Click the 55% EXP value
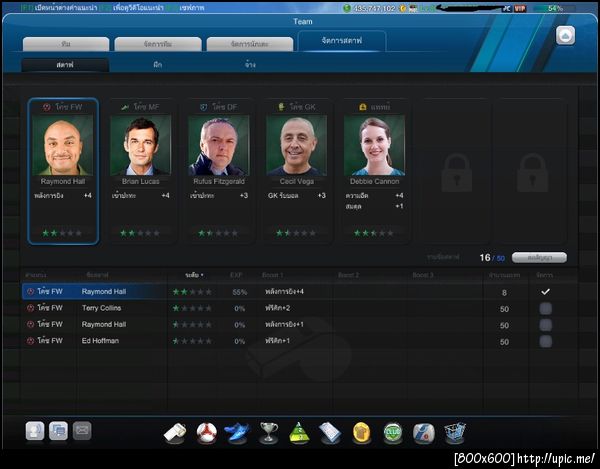Image resolution: width=600 pixels, height=469 pixels. pyautogui.click(x=240, y=292)
